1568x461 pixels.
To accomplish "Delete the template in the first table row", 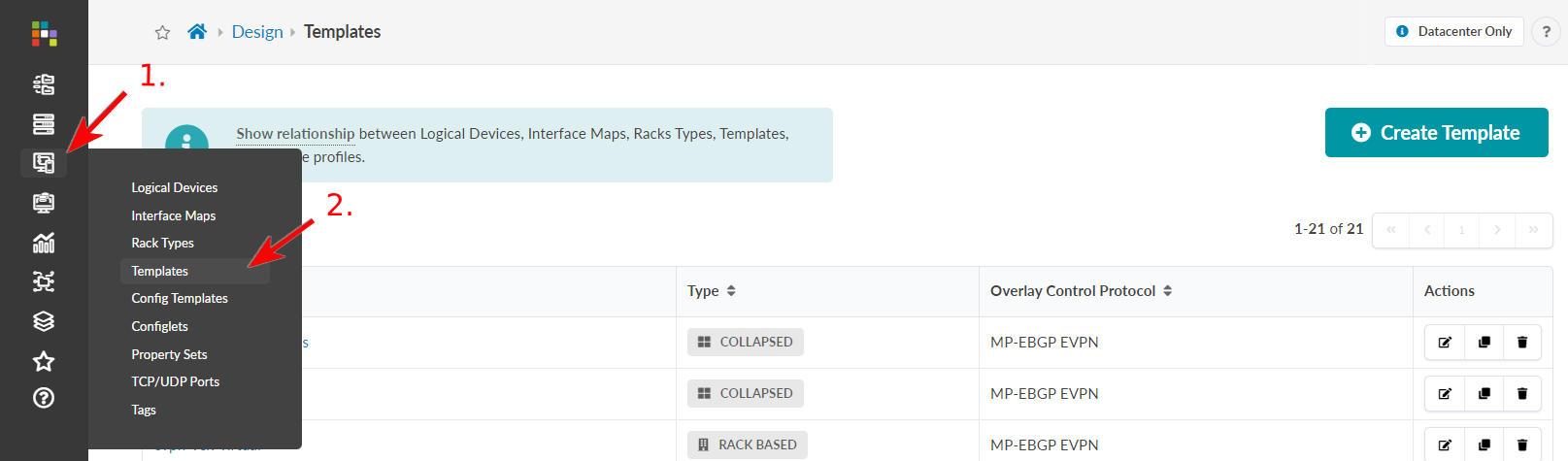I will (x=1522, y=342).
